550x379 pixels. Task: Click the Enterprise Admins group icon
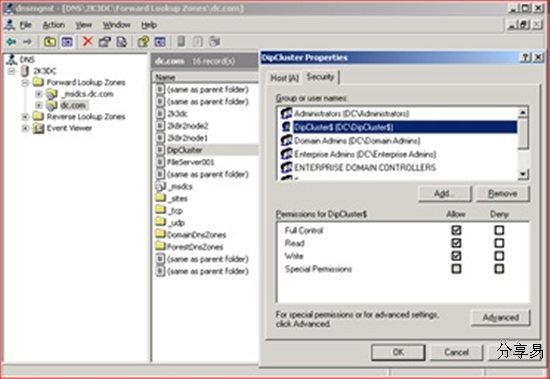286,154
